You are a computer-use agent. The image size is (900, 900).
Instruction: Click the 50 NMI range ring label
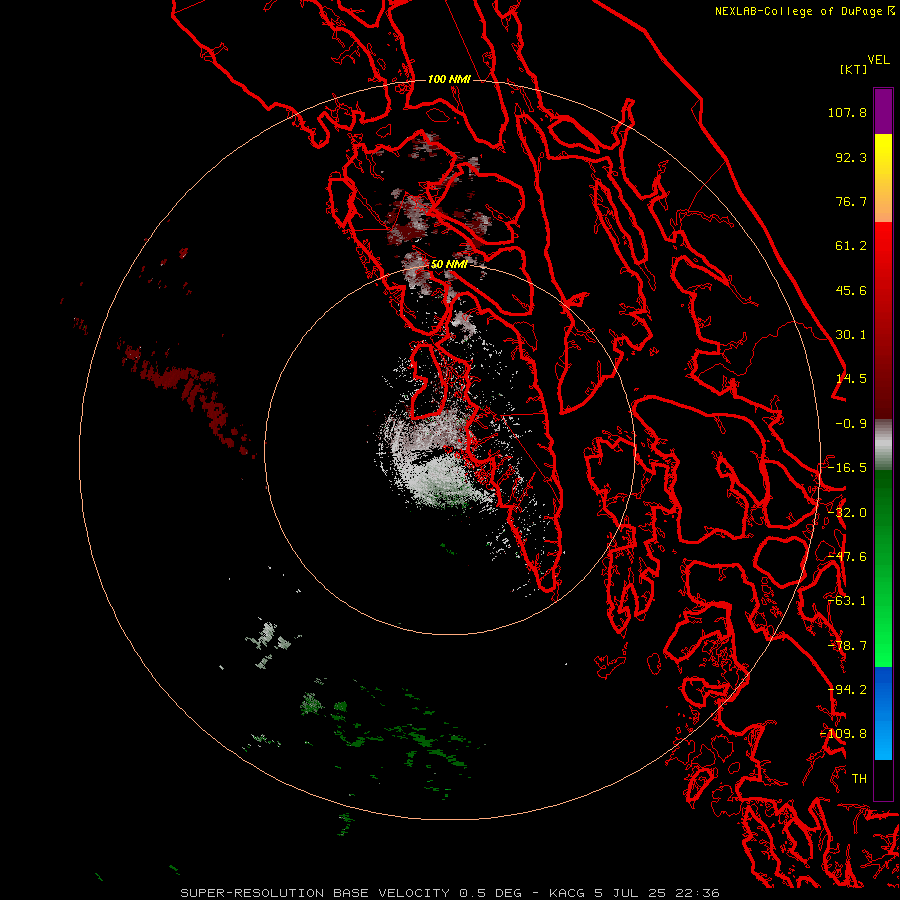[x=449, y=264]
